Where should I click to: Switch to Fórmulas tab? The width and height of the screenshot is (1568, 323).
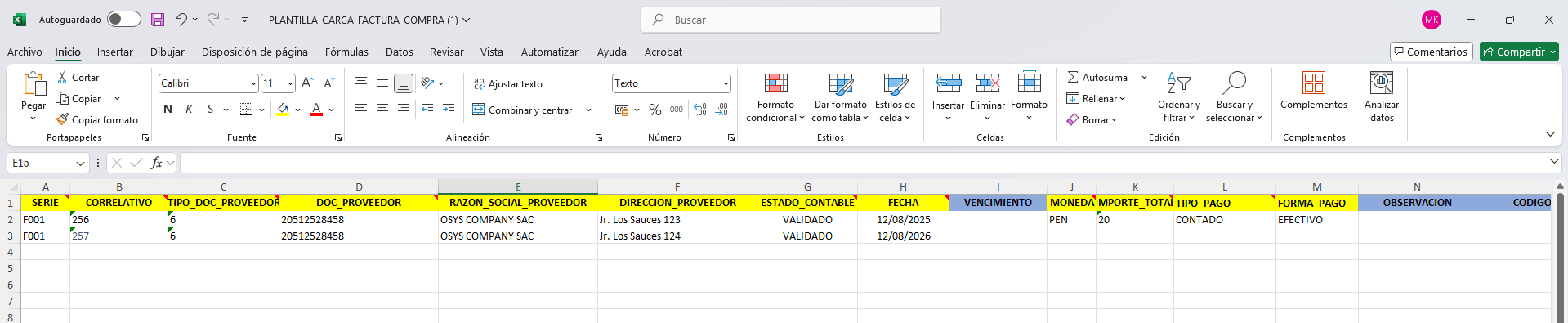click(x=346, y=52)
